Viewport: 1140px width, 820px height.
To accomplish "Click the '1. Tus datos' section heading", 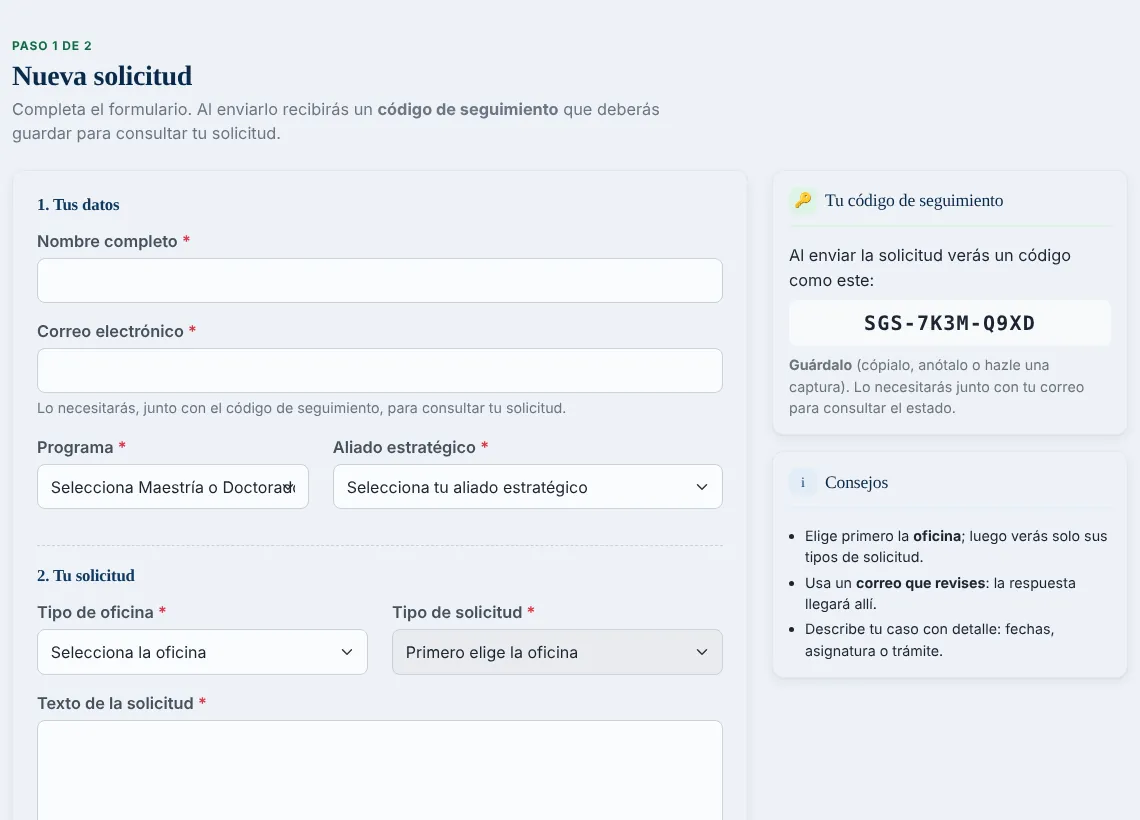I will pyautogui.click(x=79, y=205).
